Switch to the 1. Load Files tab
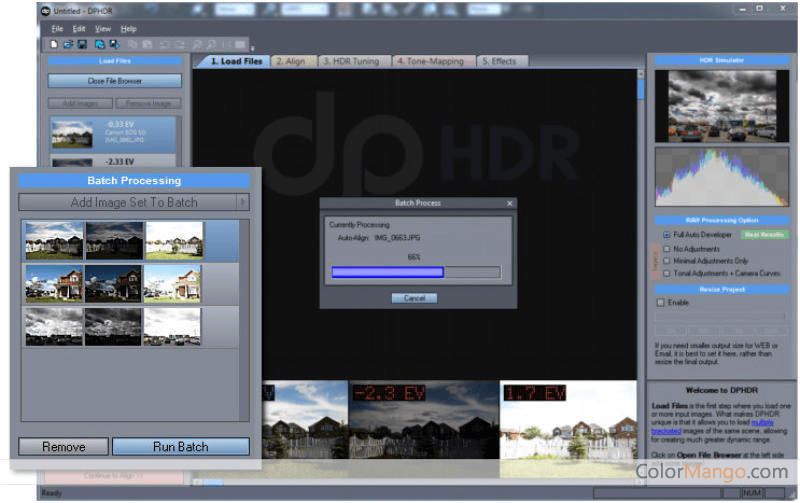The height and width of the screenshot is (503, 800). 235,61
